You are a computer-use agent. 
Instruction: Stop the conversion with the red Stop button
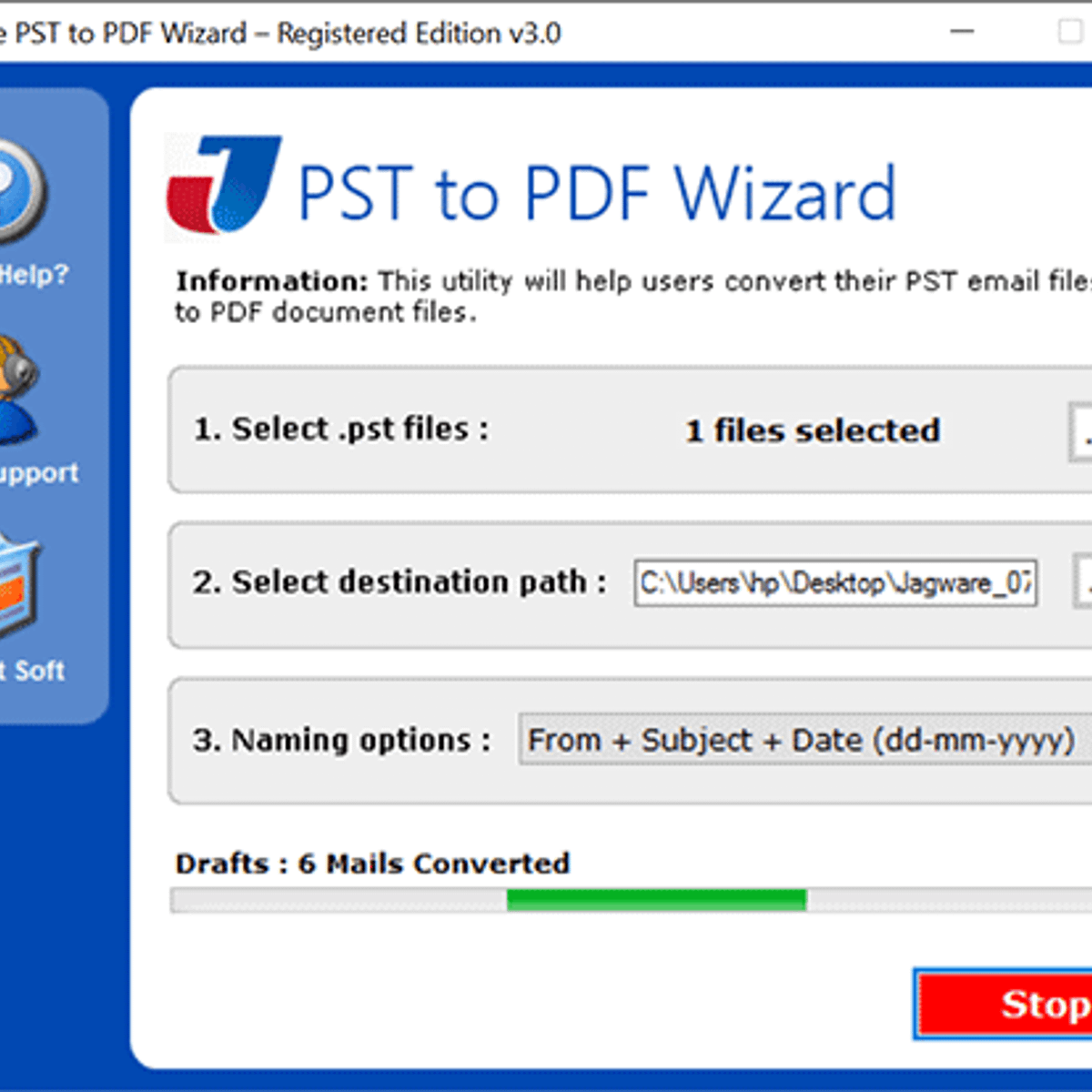[x=1004, y=1005]
